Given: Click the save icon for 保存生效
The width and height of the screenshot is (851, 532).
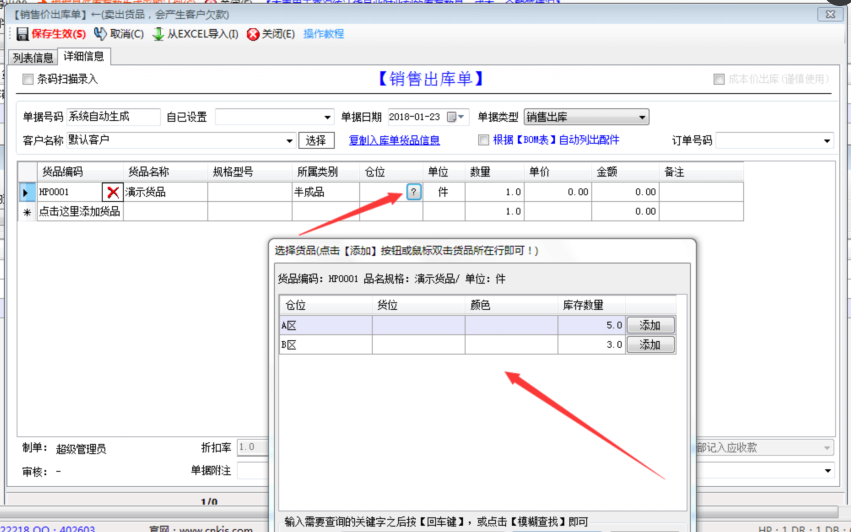Looking at the screenshot, I should tap(22, 34).
